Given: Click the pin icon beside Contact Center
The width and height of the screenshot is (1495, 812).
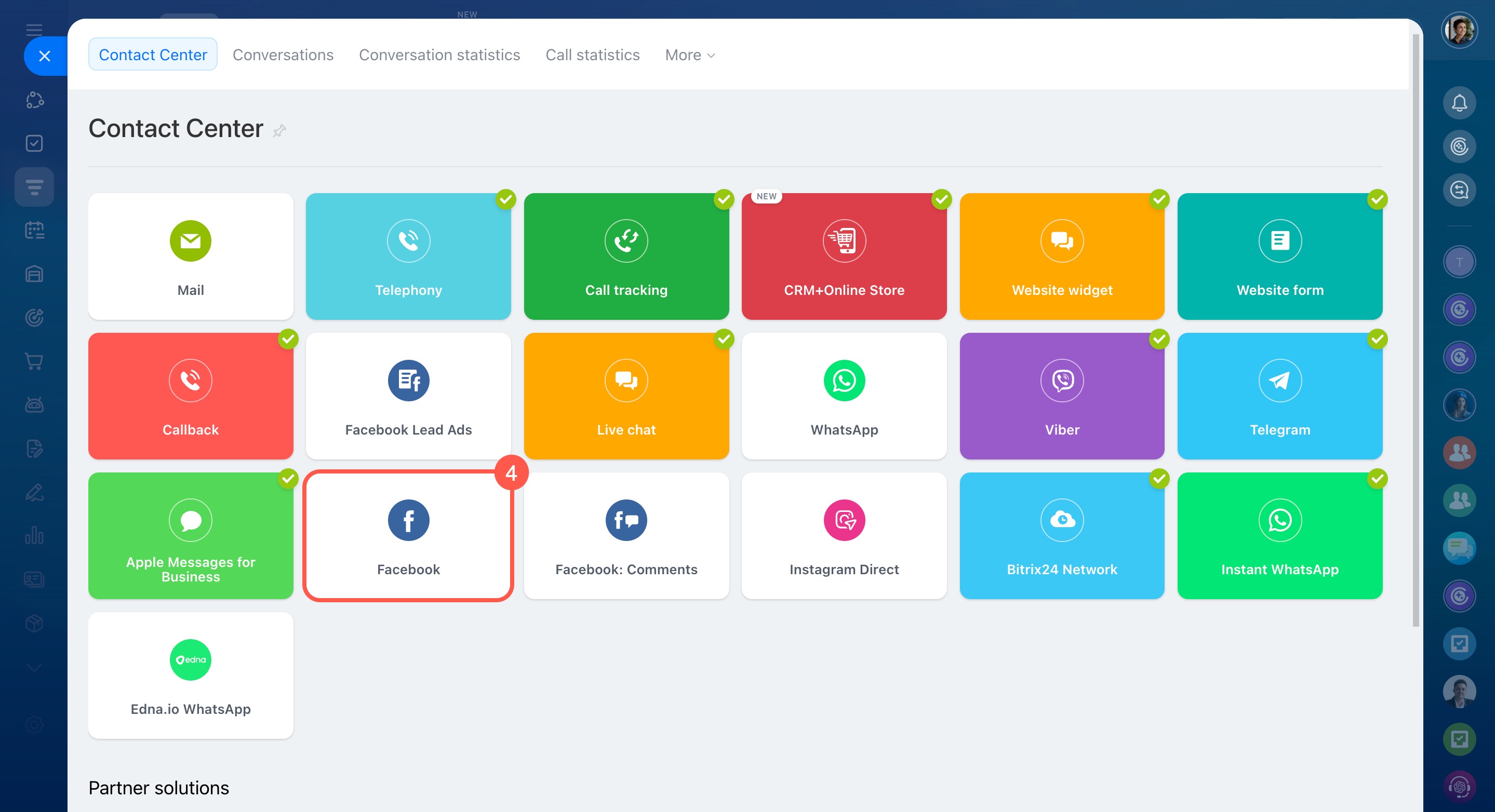Looking at the screenshot, I should [x=279, y=130].
